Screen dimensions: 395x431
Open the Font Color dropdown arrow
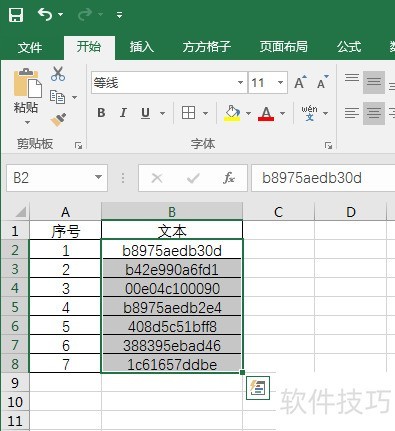click(283, 113)
